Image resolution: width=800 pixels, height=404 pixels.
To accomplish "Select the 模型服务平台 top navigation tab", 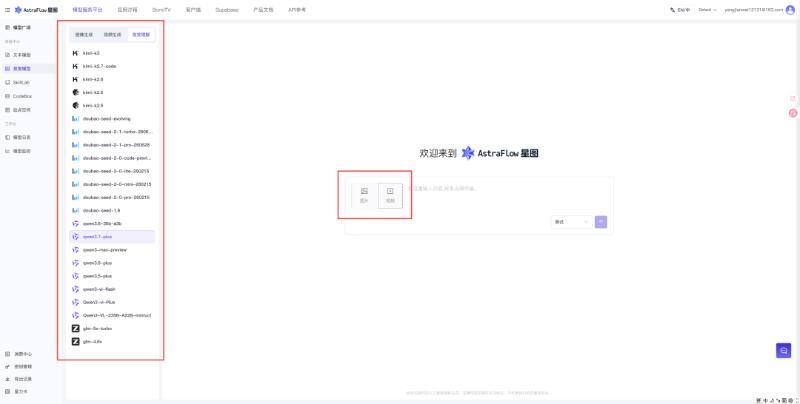I will (87, 10).
